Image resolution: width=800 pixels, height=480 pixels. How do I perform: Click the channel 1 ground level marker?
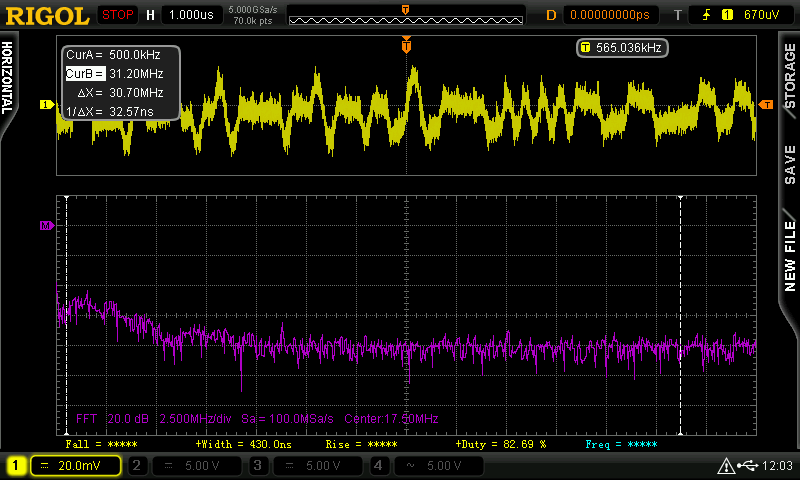click(47, 105)
